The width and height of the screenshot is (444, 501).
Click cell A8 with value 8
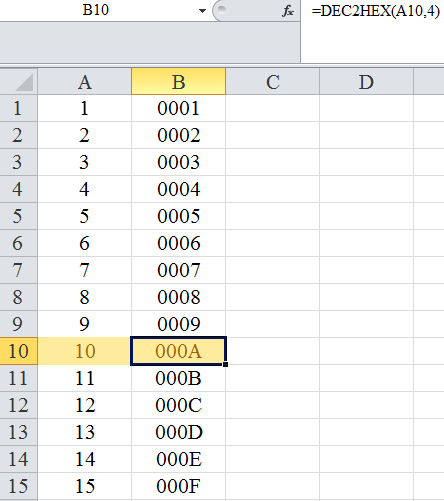click(85, 297)
